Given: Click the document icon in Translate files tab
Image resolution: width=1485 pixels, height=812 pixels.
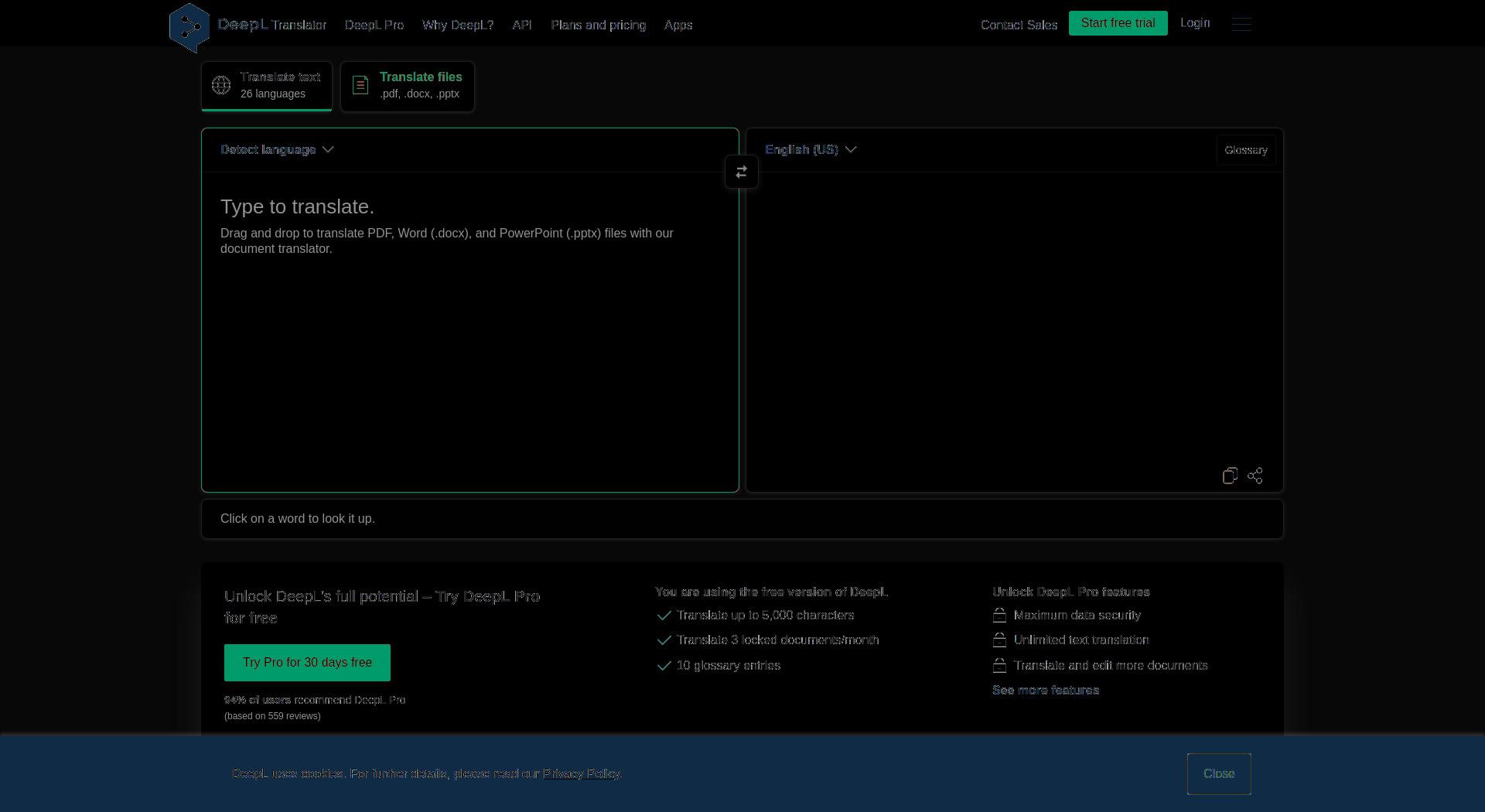Looking at the screenshot, I should [x=360, y=85].
